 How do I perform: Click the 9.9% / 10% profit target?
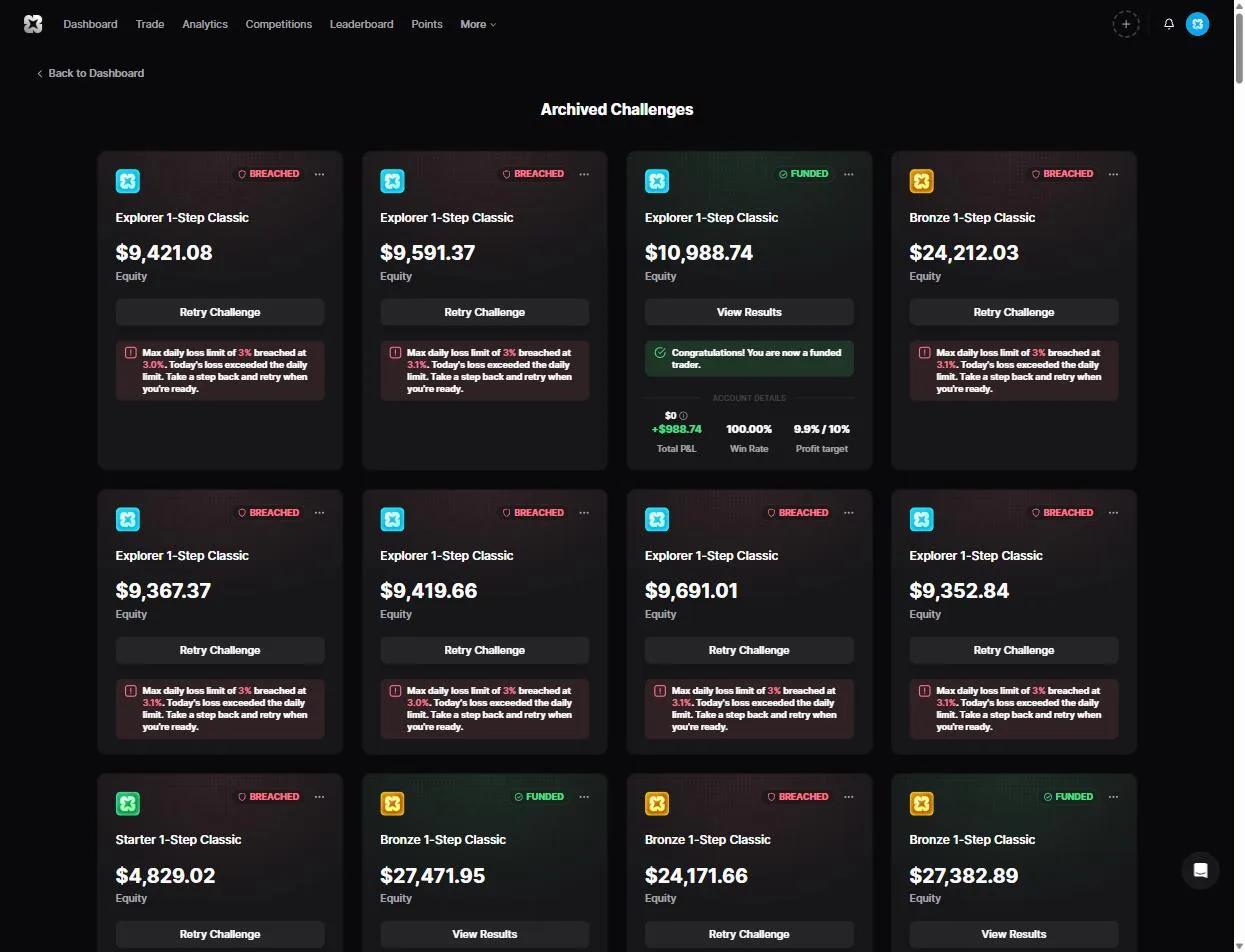[822, 429]
